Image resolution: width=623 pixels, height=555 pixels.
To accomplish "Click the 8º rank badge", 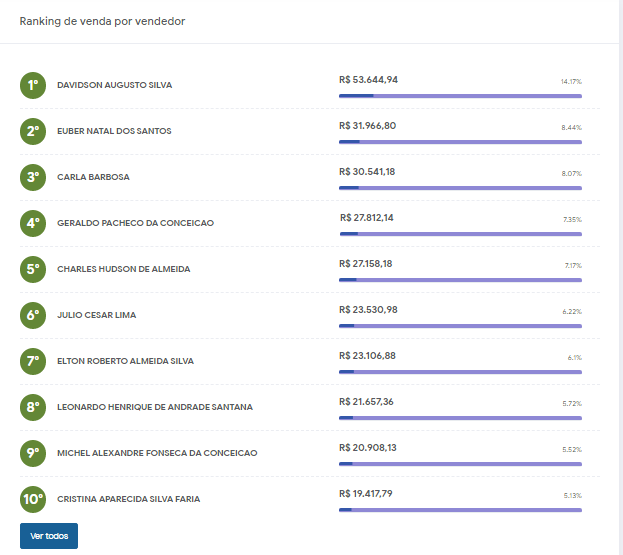I will point(33,407).
